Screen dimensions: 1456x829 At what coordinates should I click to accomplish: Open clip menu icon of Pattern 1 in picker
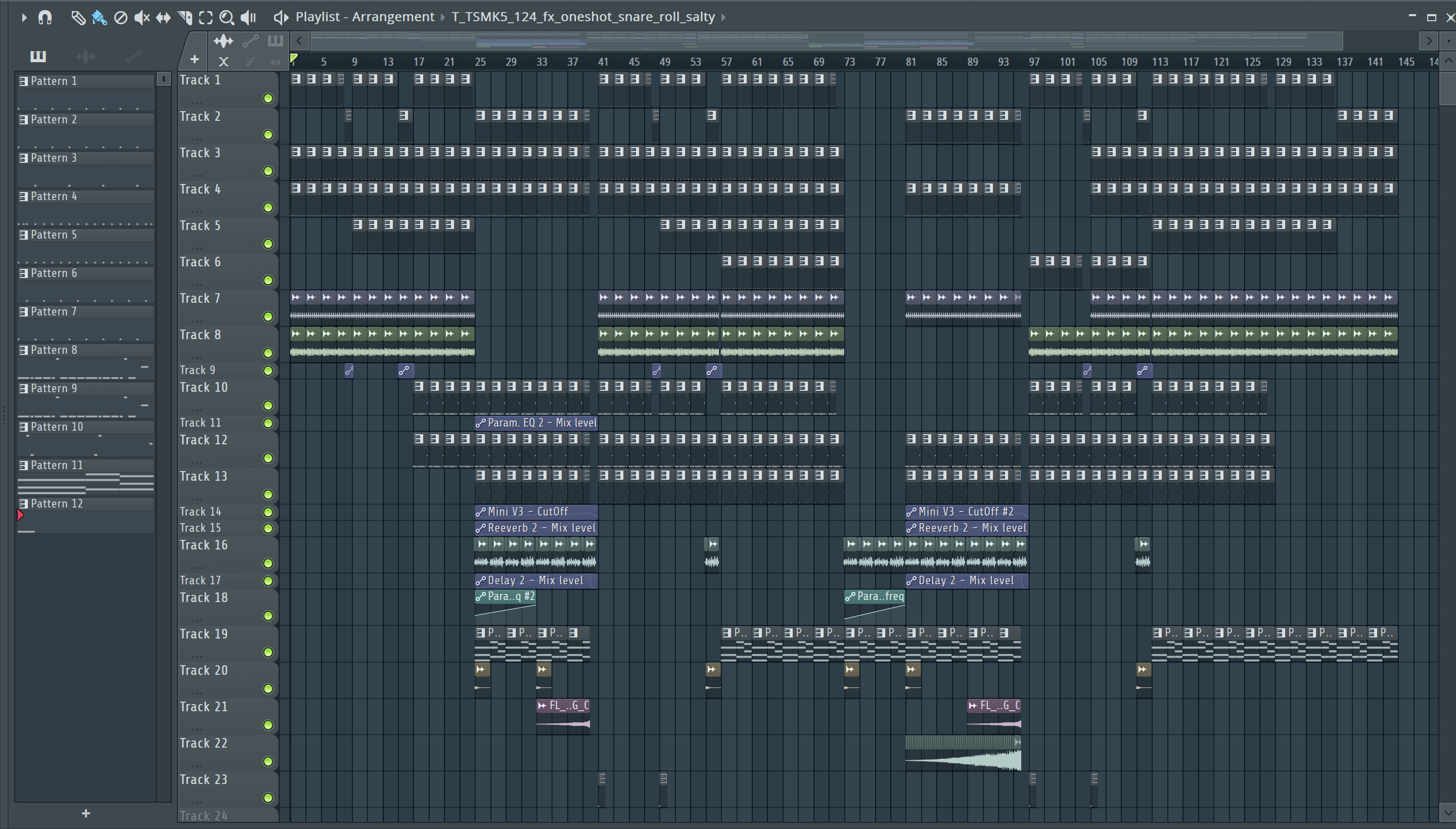(x=23, y=81)
